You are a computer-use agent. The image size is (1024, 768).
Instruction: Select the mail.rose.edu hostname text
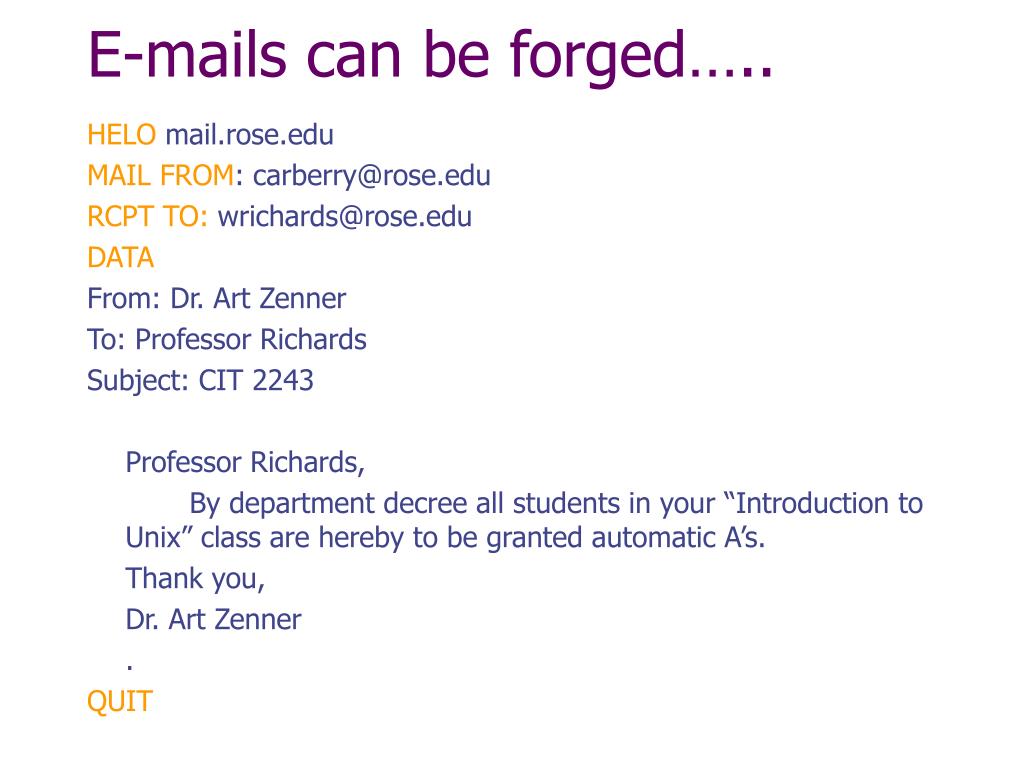click(249, 135)
